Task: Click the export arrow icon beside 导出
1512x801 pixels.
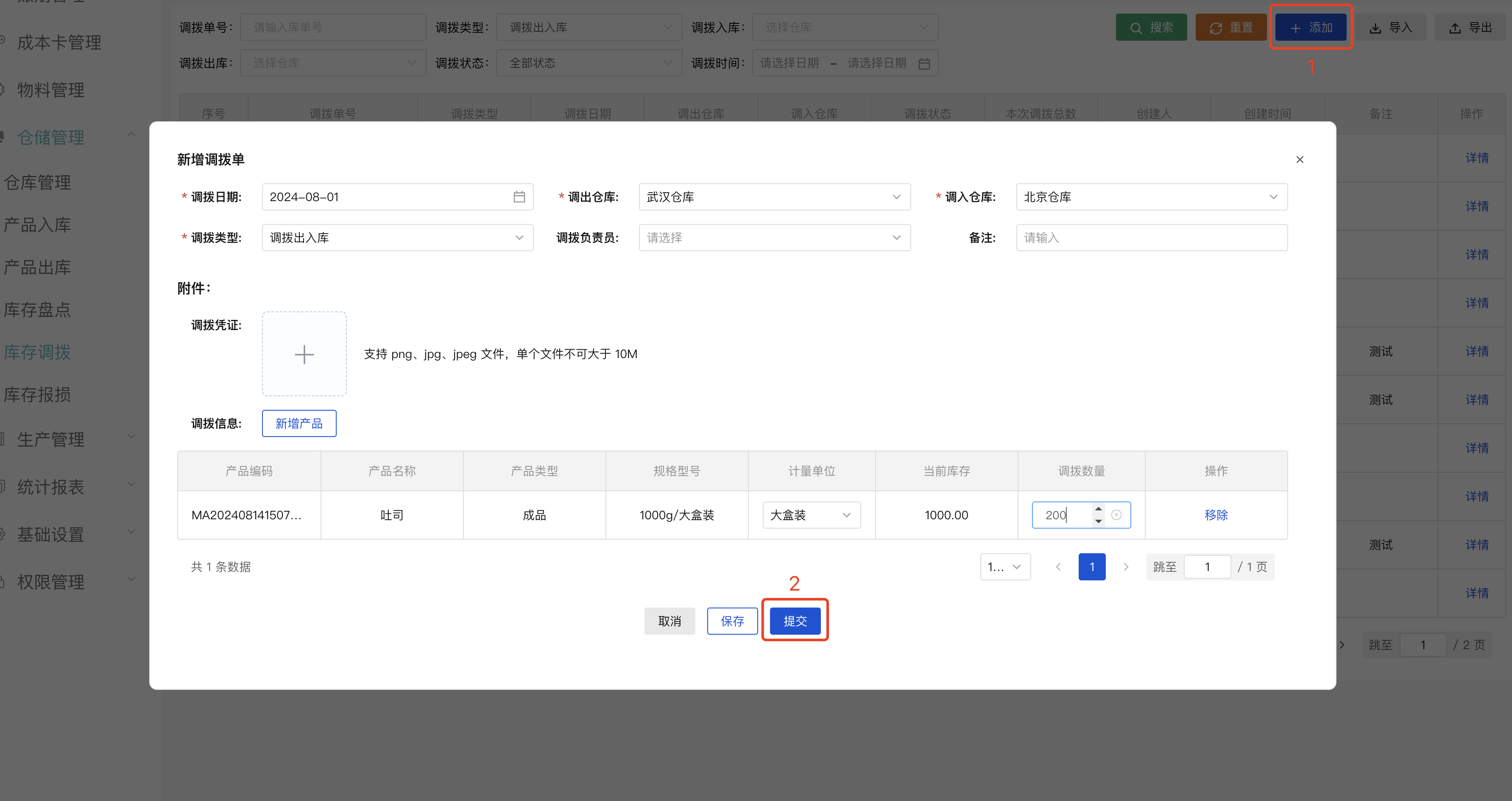Action: coord(1454,27)
